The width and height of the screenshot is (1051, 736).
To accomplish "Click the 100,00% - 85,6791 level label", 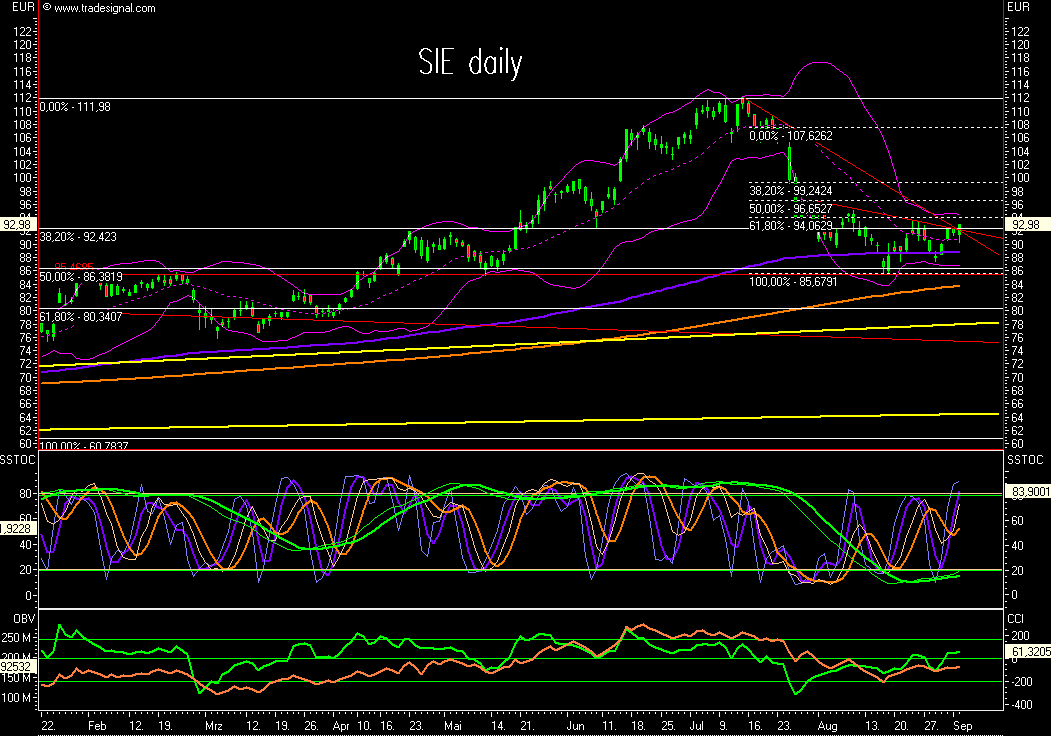I will tap(794, 282).
